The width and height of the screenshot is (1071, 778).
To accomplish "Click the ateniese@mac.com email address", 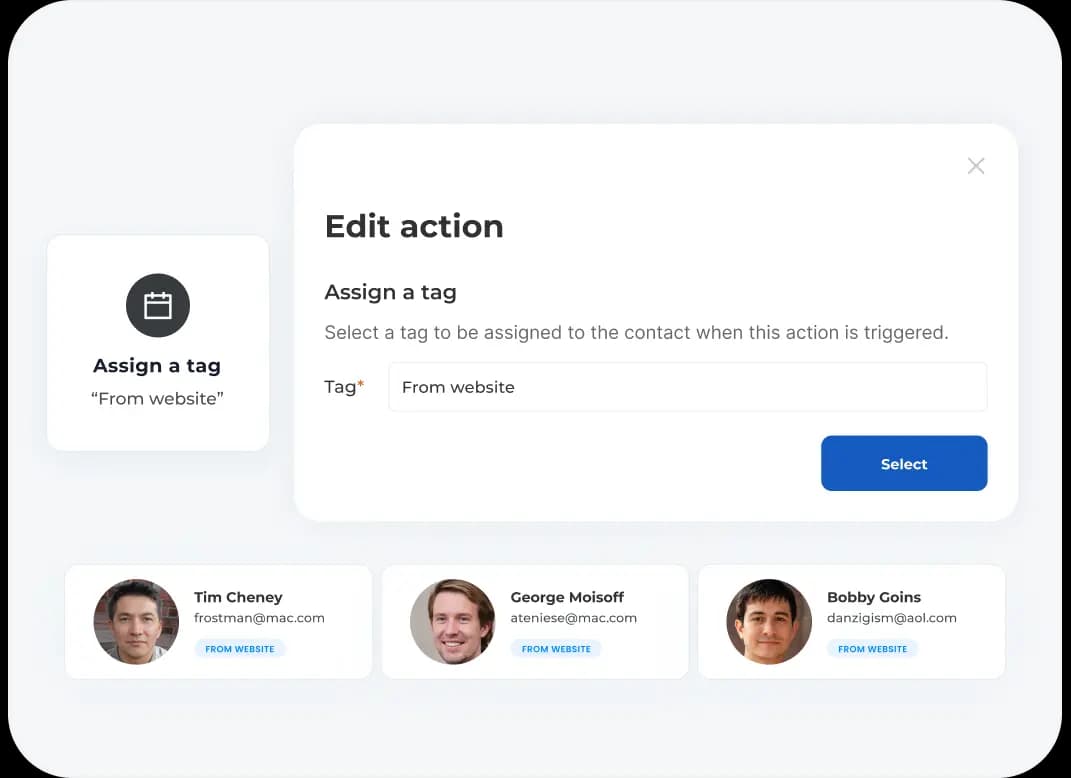I will (573, 618).
